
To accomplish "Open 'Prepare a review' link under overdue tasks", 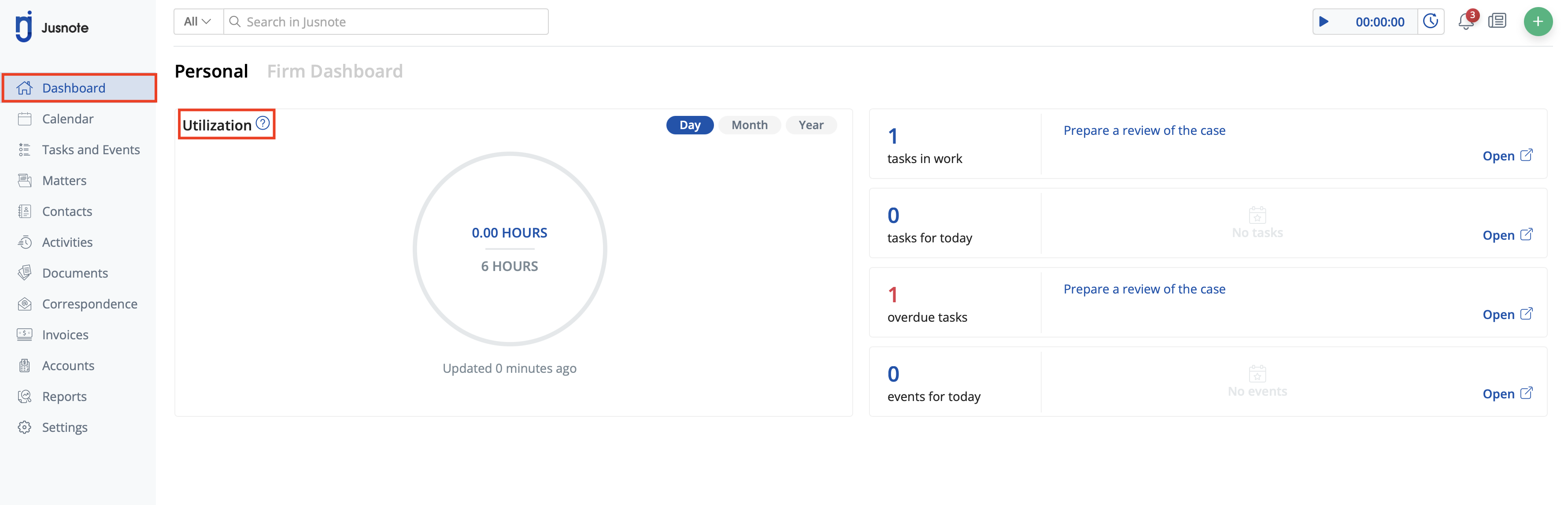I will pos(1144,289).
